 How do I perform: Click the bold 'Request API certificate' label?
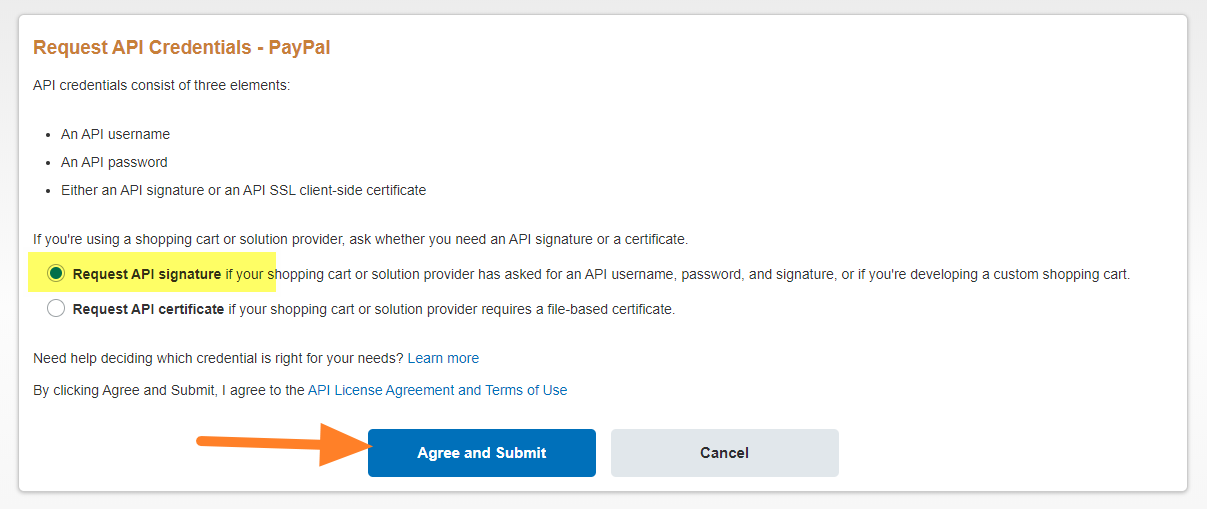(148, 309)
